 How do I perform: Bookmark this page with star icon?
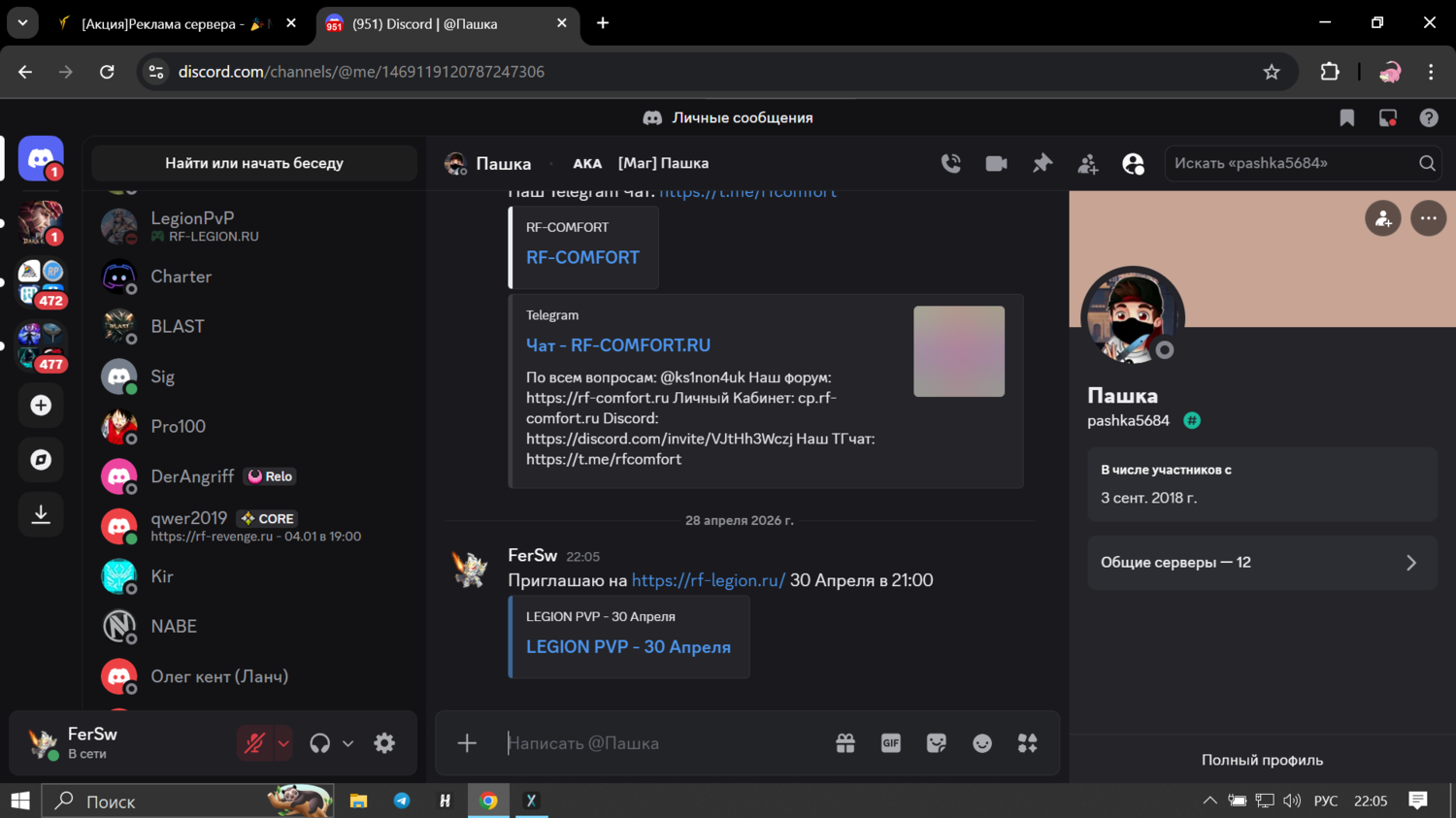pos(1272,72)
